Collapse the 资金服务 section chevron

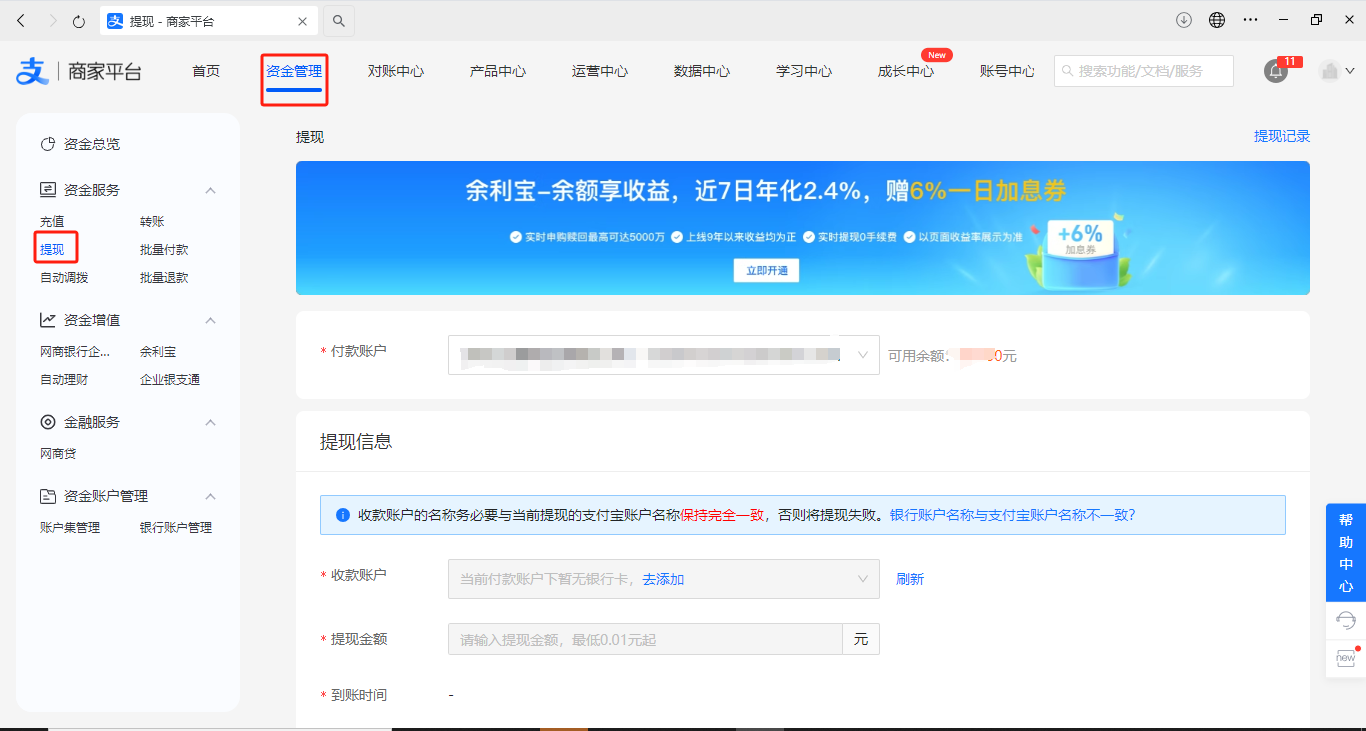[211, 190]
